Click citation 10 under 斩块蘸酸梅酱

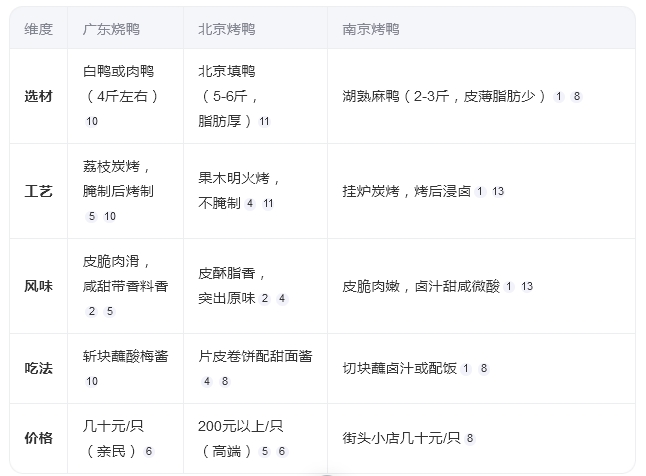92,381
